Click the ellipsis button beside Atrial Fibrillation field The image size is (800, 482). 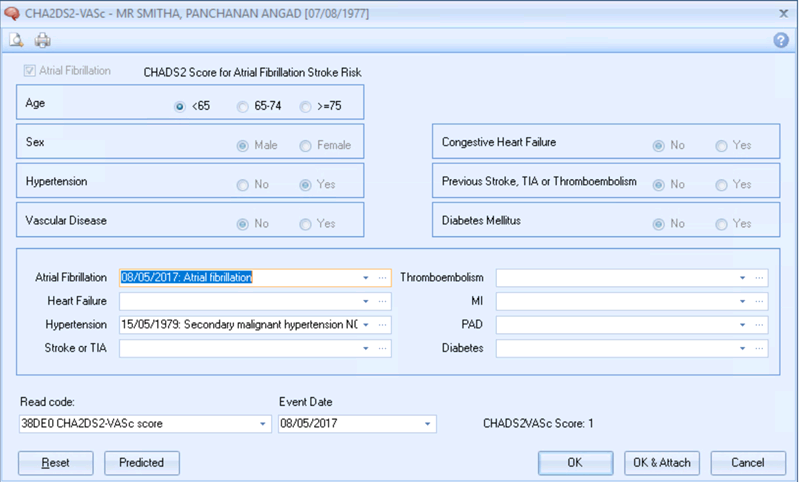click(383, 277)
